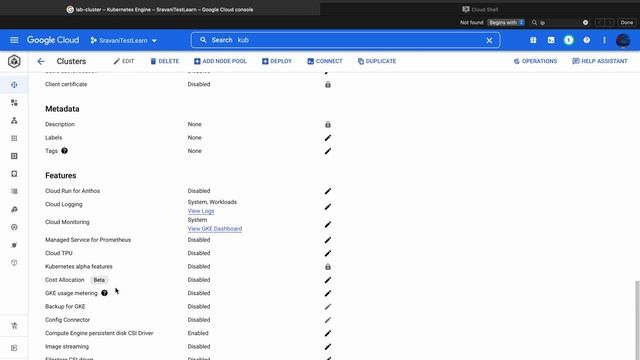Click the Beta badge next to Cost Allocation
The height and width of the screenshot is (360, 640).
click(x=99, y=280)
